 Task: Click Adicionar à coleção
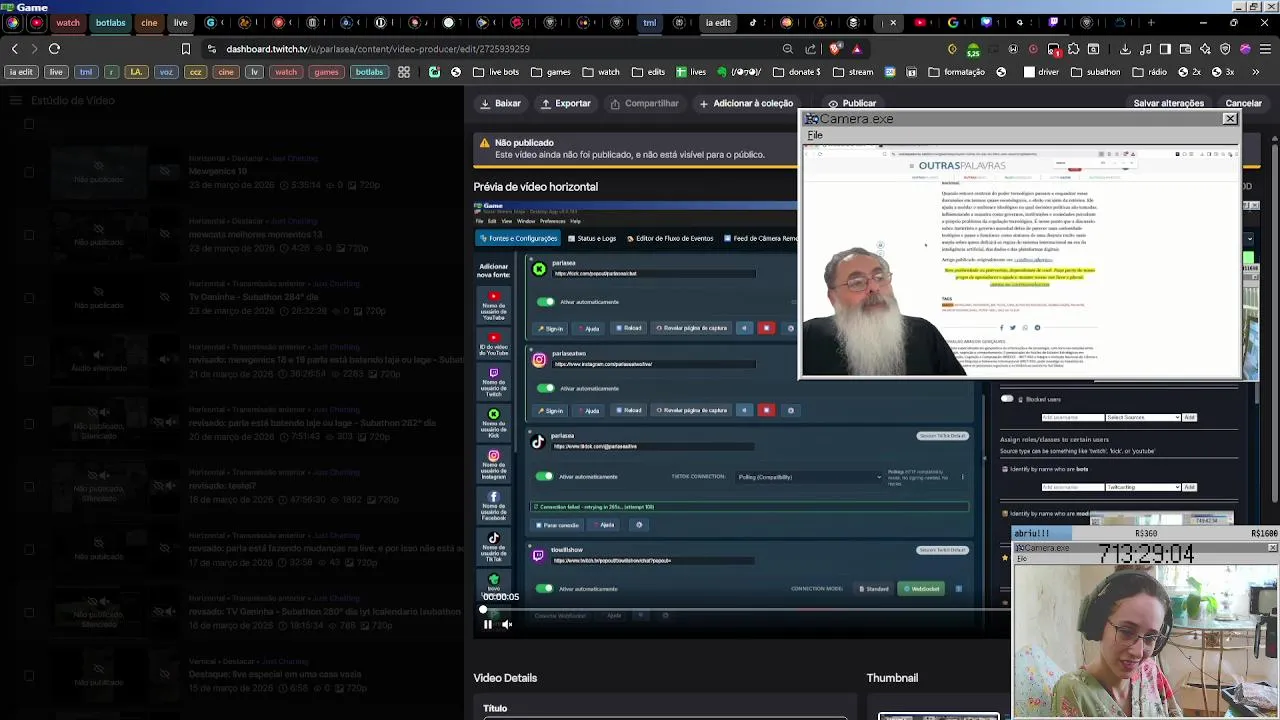click(x=746, y=103)
